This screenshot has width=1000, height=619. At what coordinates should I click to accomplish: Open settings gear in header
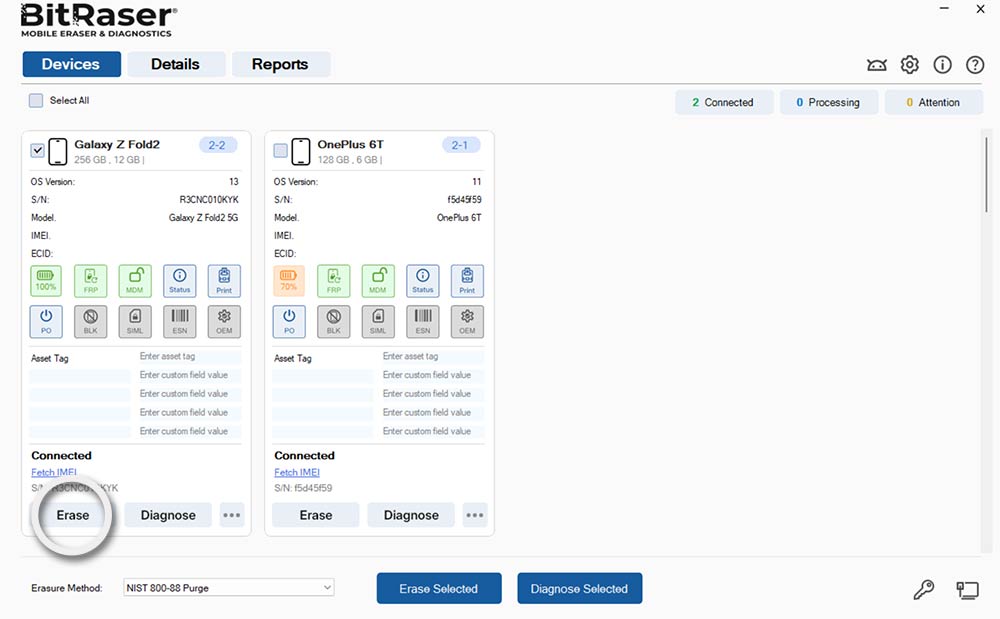coord(909,64)
